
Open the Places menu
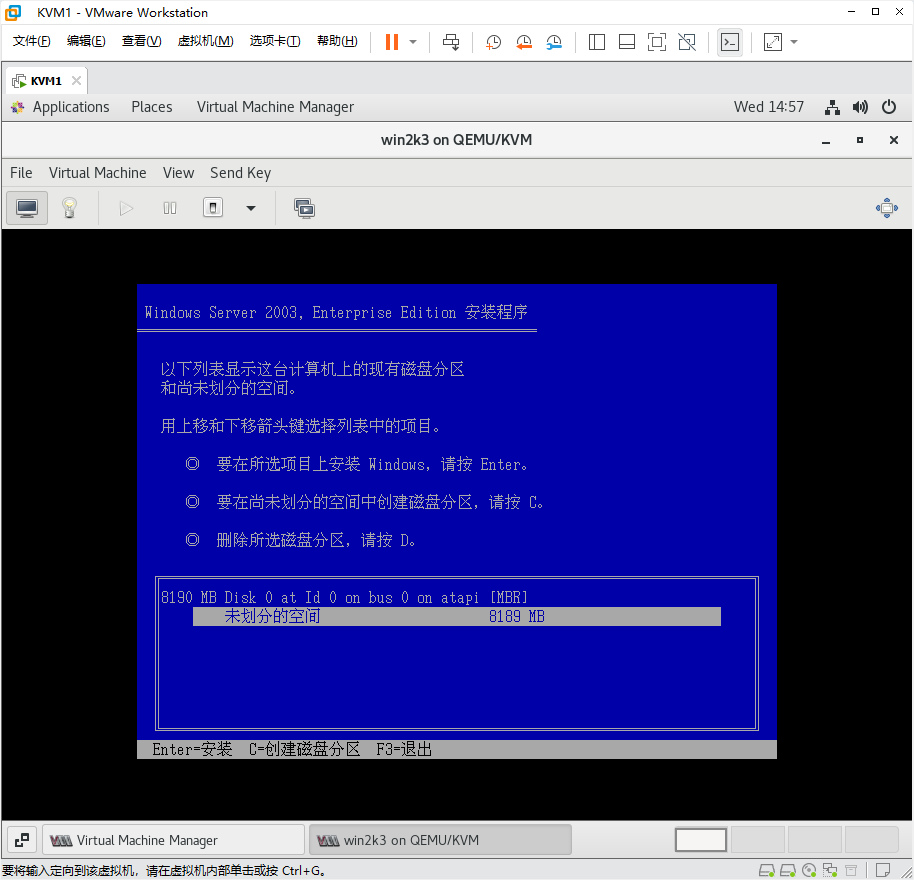(x=152, y=107)
